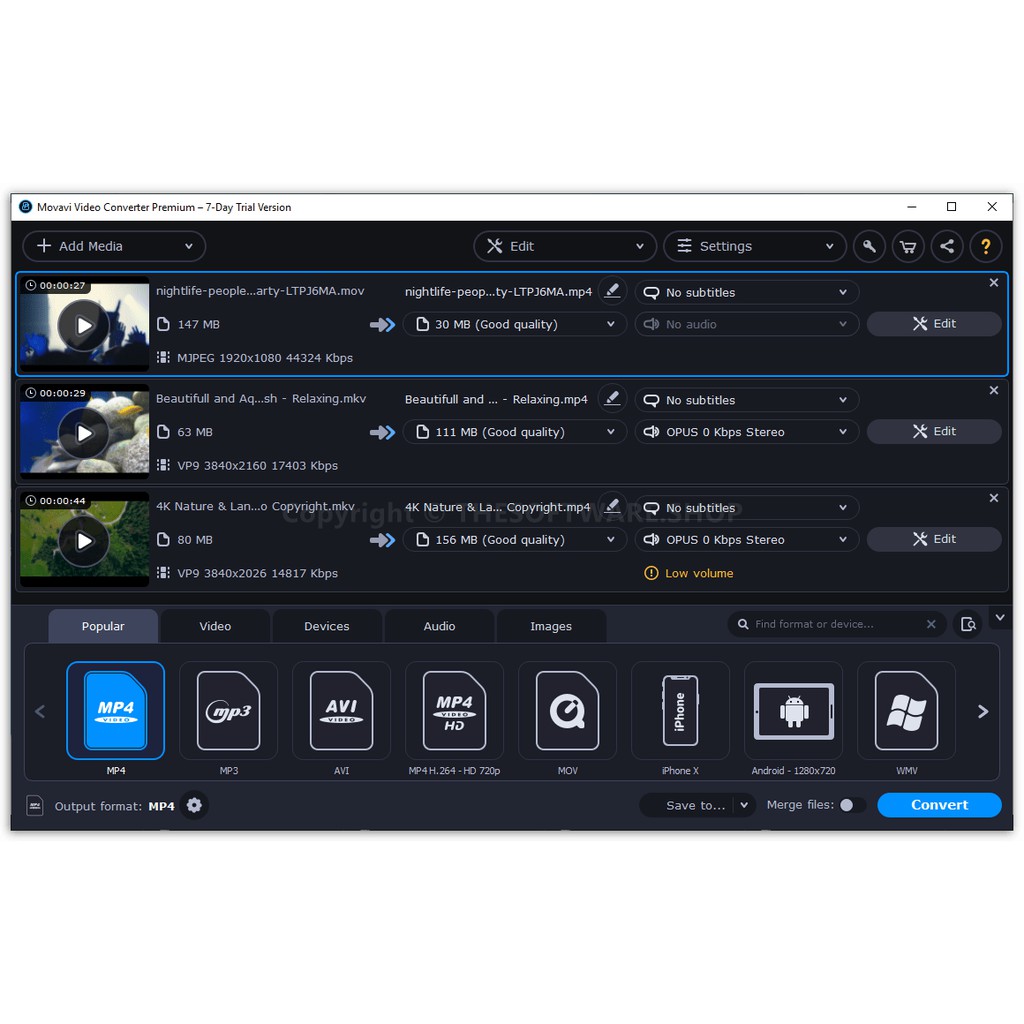Switch to the Devices tab
The width and height of the screenshot is (1024, 1024).
coord(327,626)
